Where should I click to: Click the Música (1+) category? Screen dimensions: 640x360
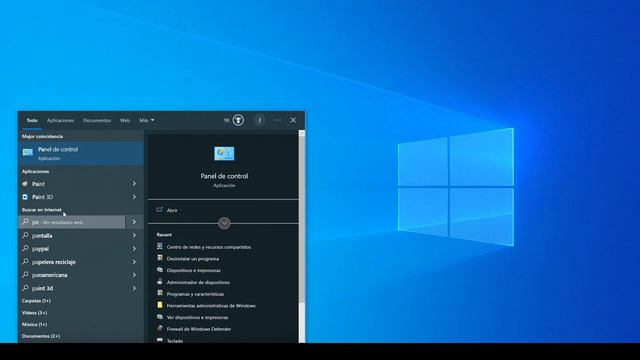click(35, 324)
